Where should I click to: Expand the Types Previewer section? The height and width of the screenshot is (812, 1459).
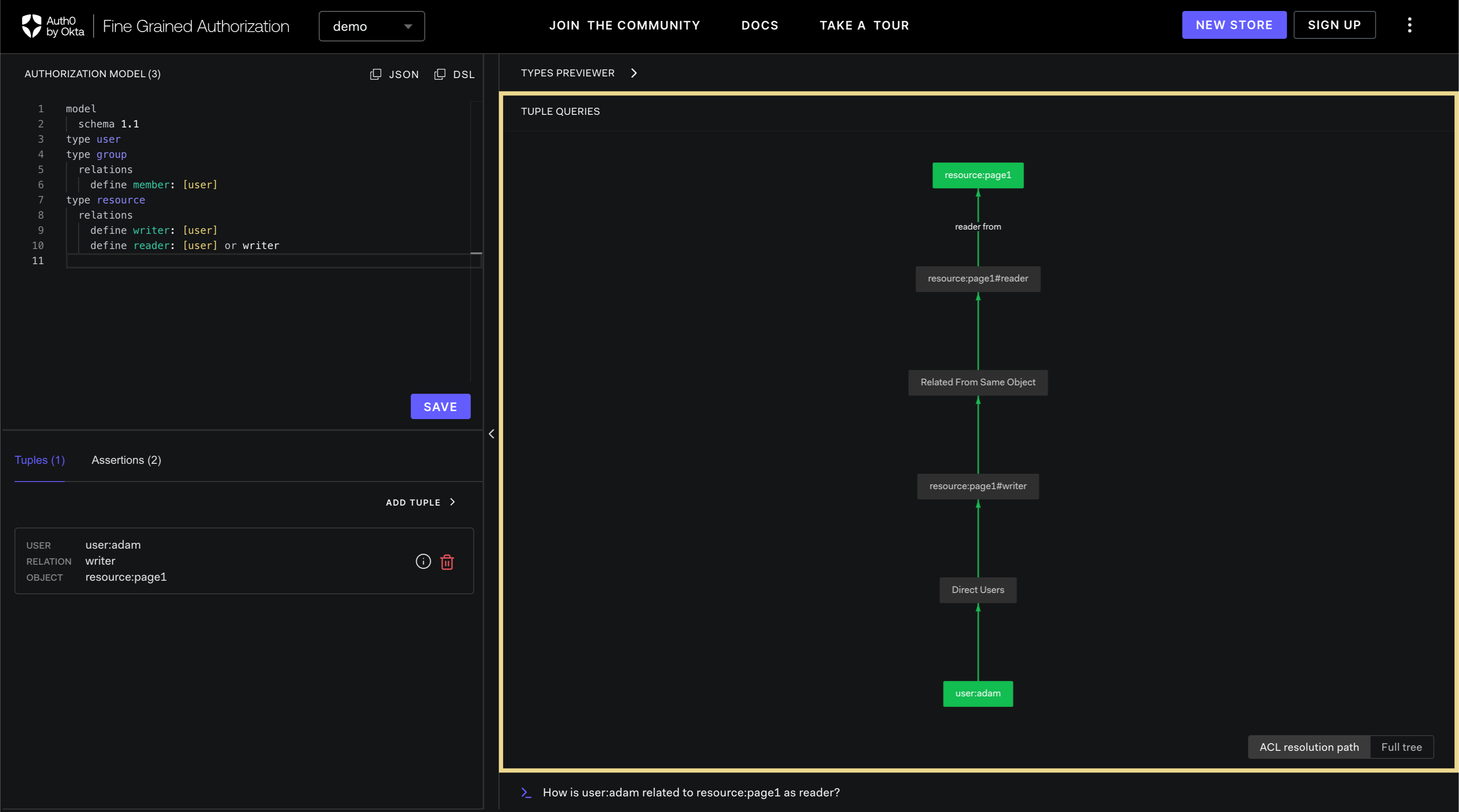[x=579, y=73]
